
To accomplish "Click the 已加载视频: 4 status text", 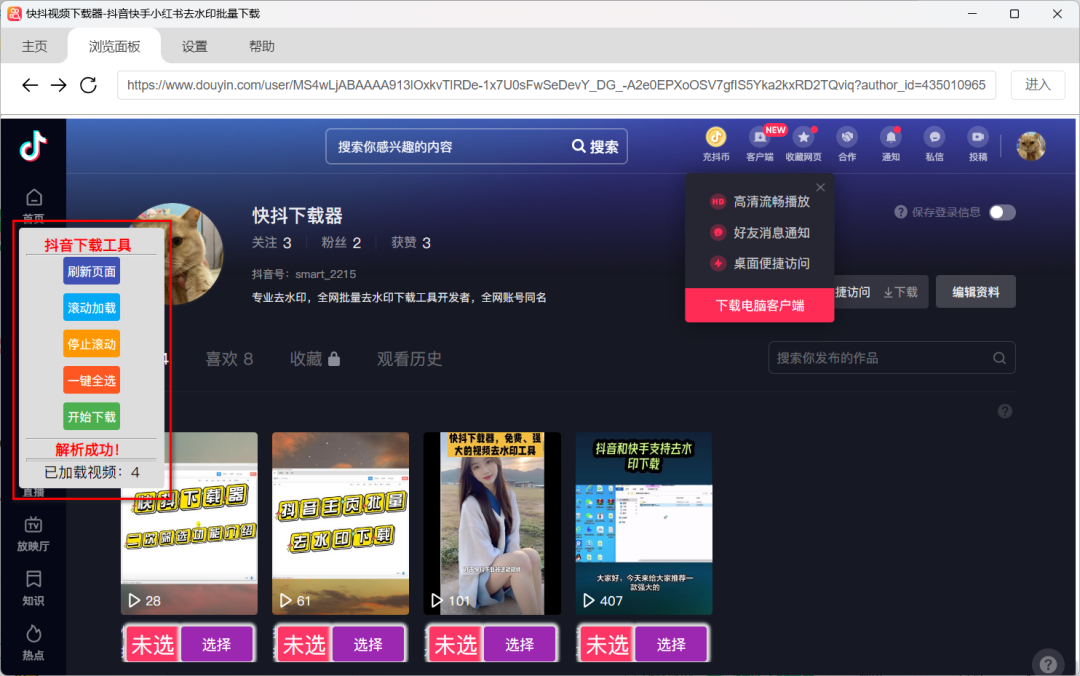I will [x=92, y=472].
